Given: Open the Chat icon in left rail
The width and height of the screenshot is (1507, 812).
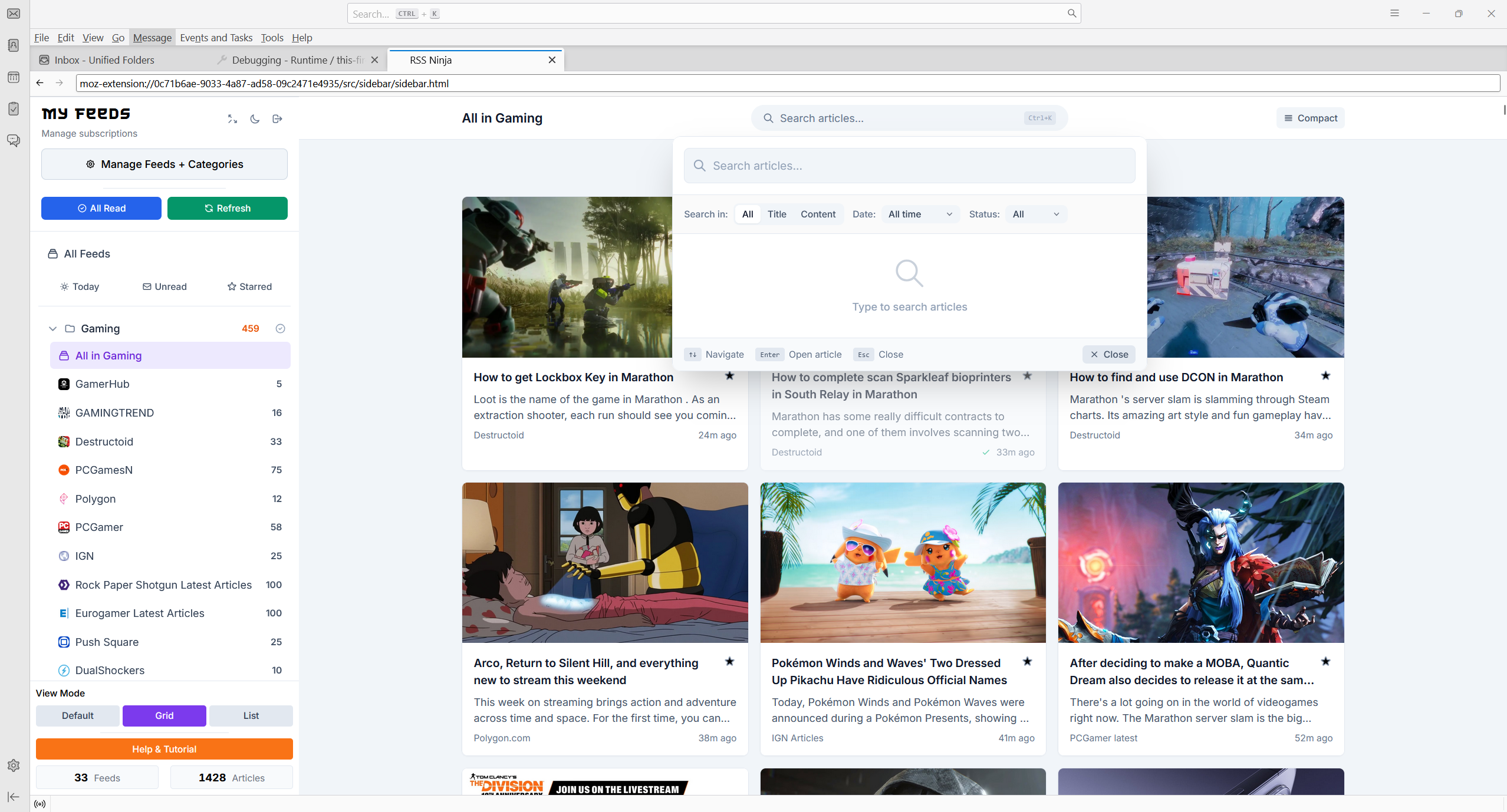Looking at the screenshot, I should pyautogui.click(x=14, y=140).
